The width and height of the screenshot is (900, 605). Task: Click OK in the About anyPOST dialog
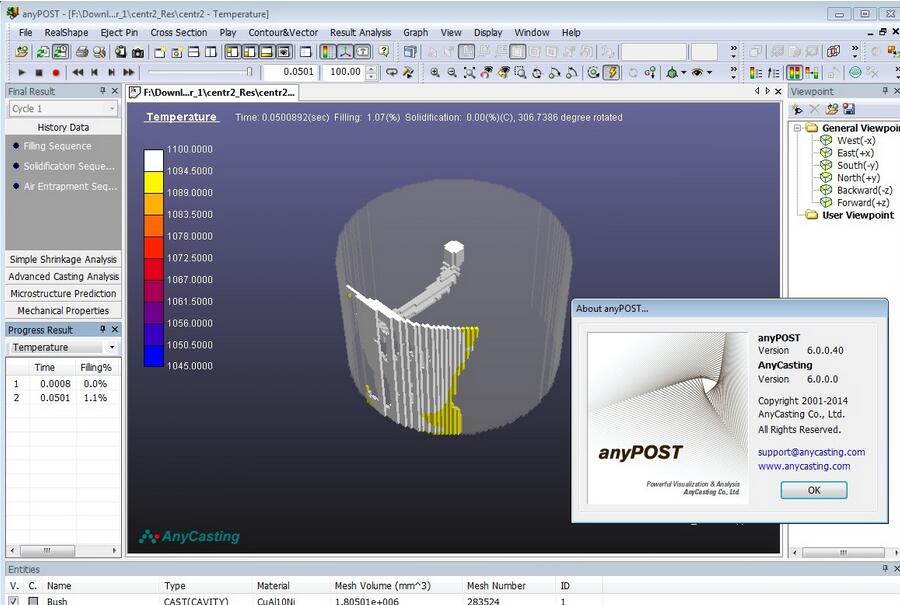tap(814, 490)
